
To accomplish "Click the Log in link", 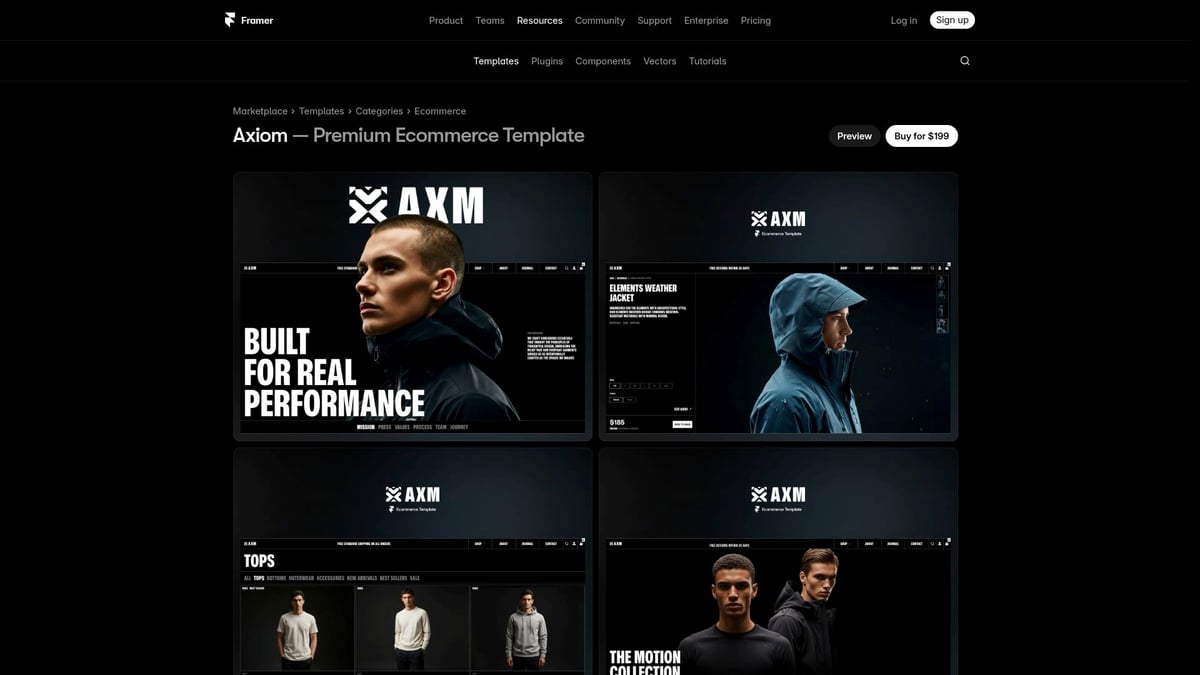I will pyautogui.click(x=904, y=20).
